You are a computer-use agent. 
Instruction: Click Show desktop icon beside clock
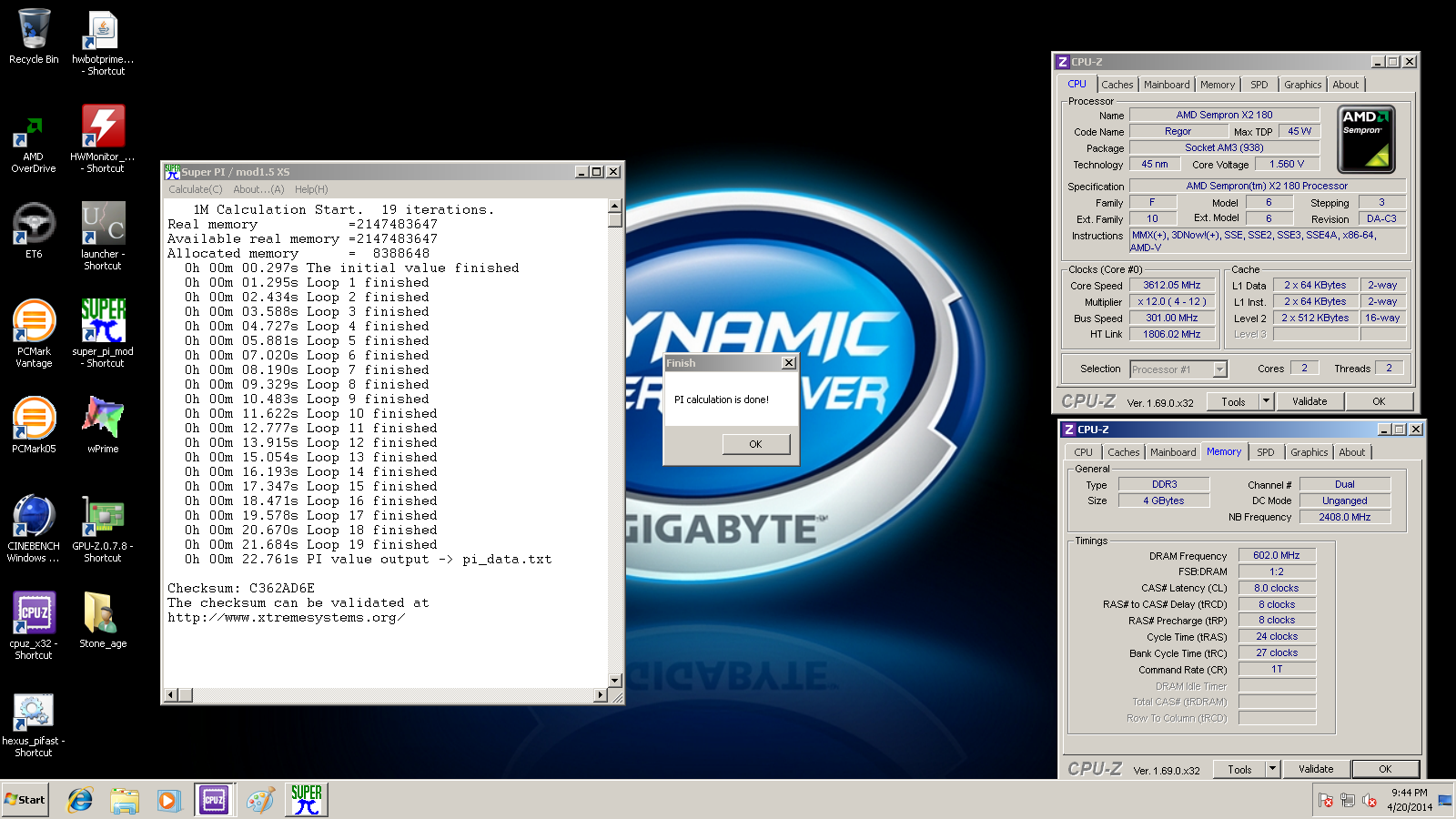tap(1445, 800)
